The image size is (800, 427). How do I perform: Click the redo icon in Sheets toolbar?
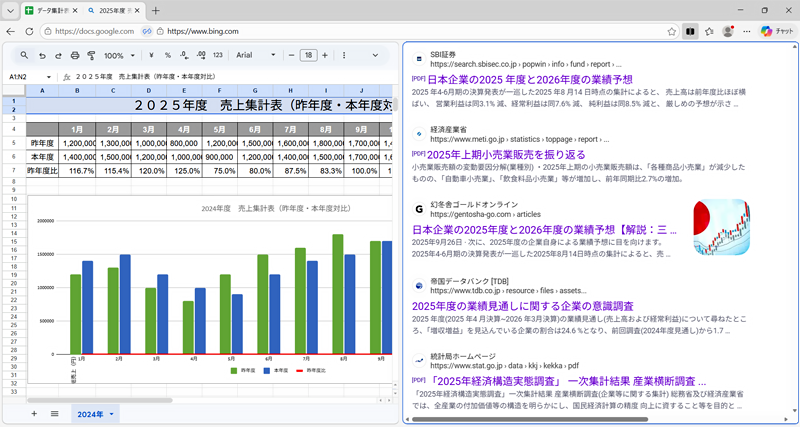click(x=58, y=55)
